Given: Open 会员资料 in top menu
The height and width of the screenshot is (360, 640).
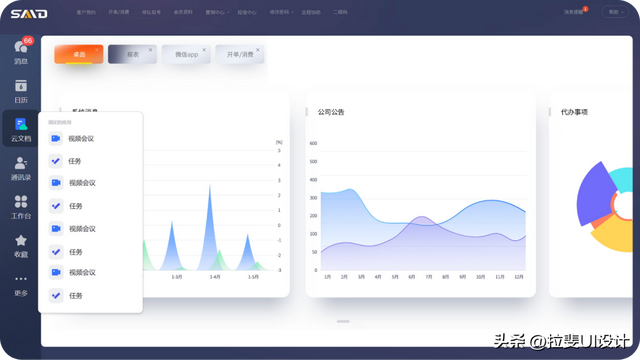Looking at the screenshot, I should pos(183,12).
